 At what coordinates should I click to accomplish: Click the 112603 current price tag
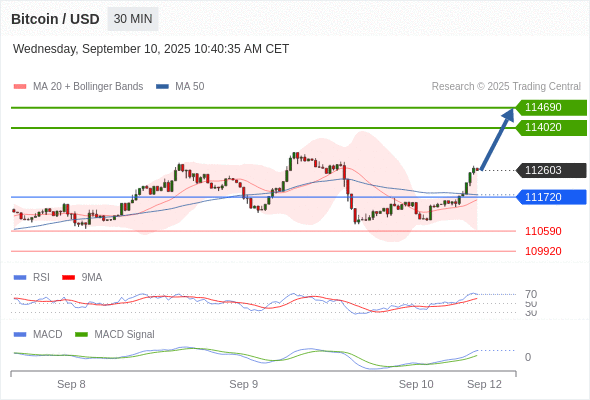(x=551, y=170)
